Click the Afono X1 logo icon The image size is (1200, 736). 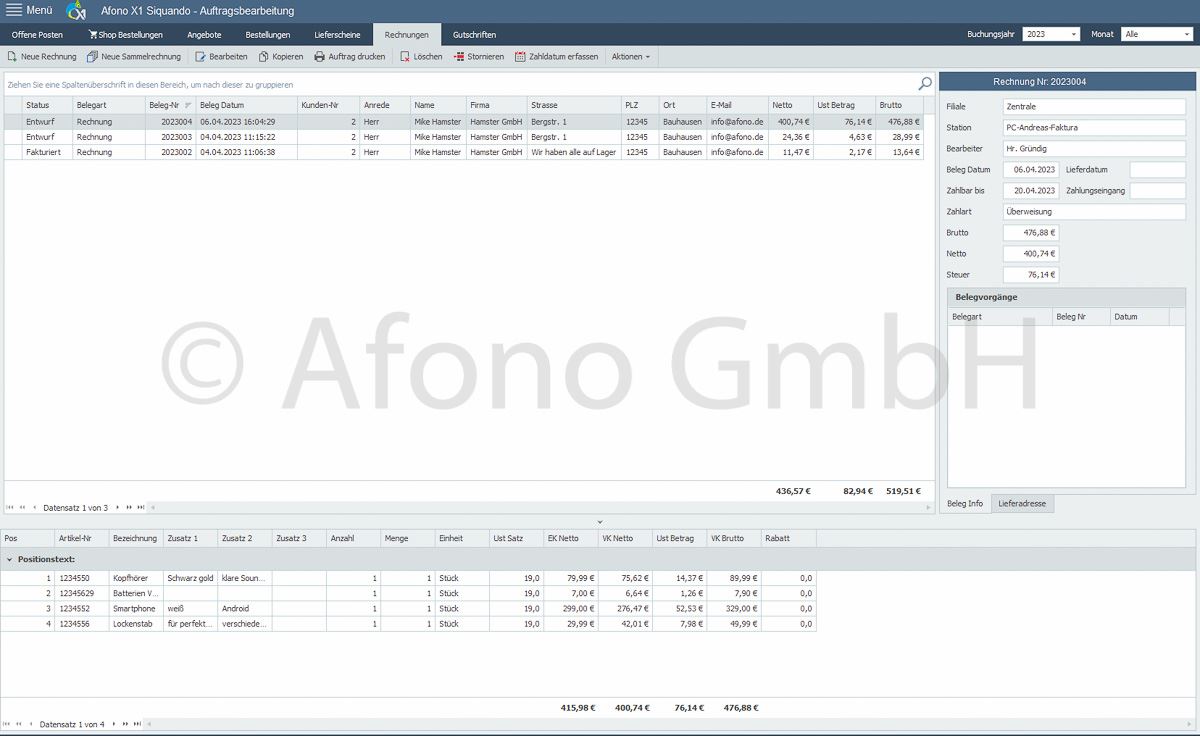pos(76,11)
